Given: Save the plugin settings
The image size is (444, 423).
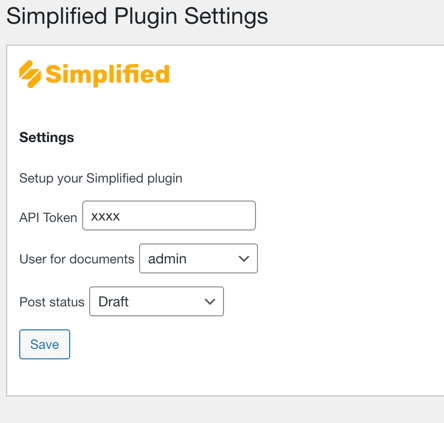Looking at the screenshot, I should pos(45,344).
